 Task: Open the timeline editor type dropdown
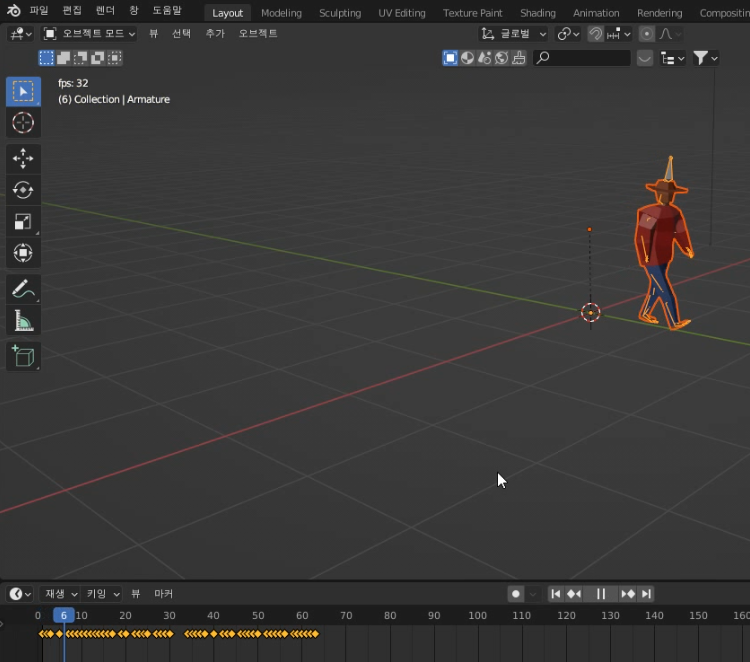(20, 594)
